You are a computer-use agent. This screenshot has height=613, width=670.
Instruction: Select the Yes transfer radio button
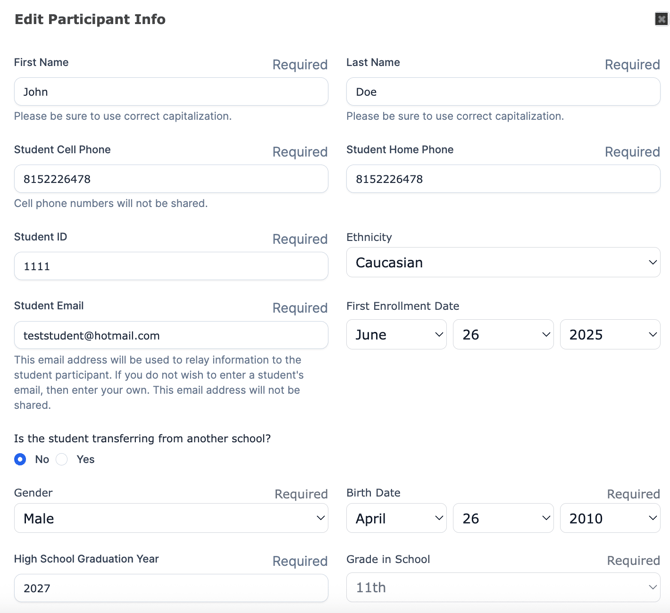click(x=62, y=459)
